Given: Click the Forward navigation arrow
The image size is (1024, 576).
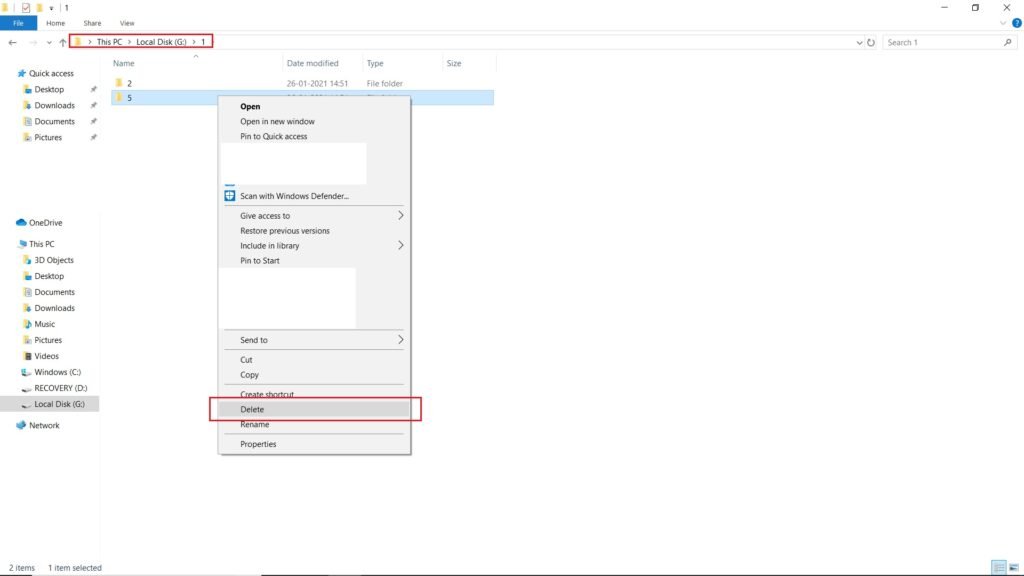Looking at the screenshot, I should [x=33, y=42].
